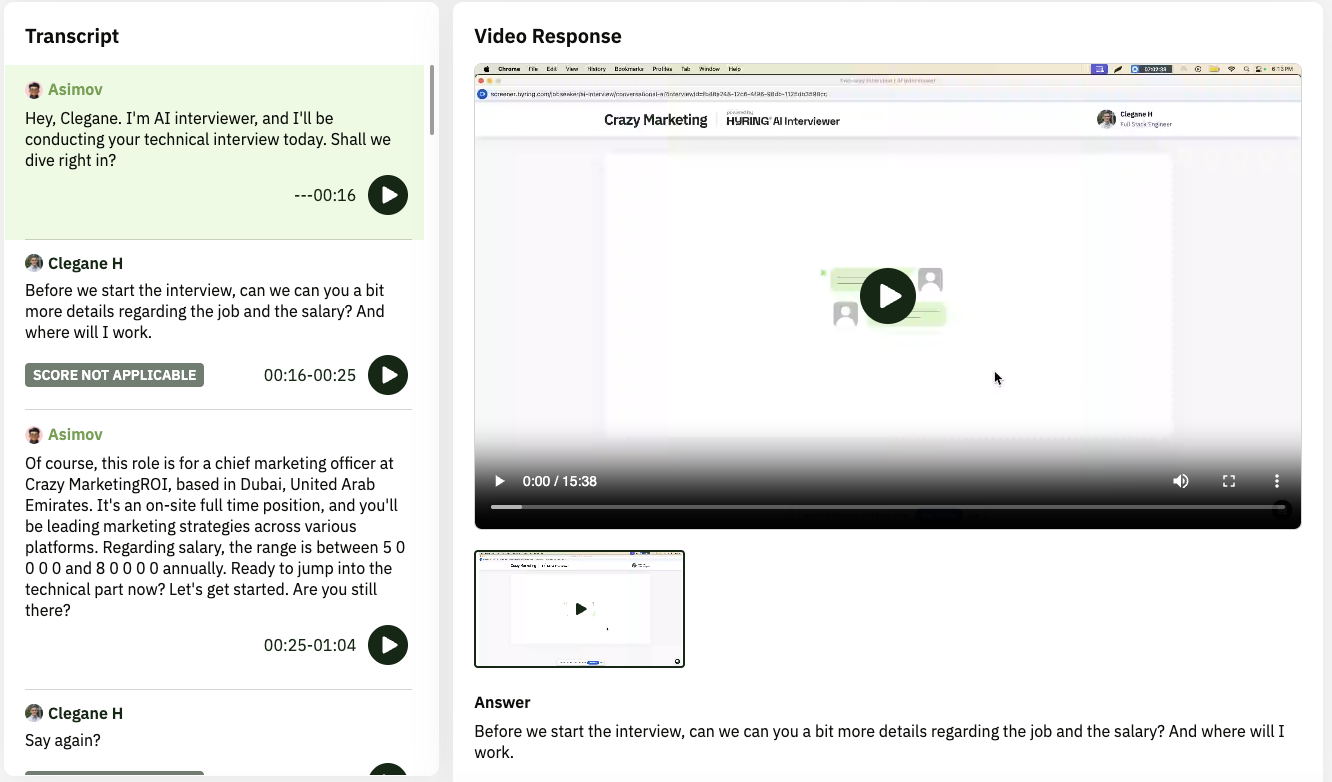Viewport: 1332px width, 782px height.
Task: Click the video progress bar
Action: click(887, 507)
